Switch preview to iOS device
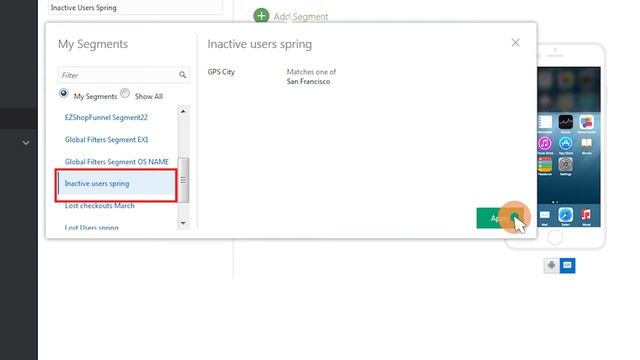The height and width of the screenshot is (360, 640). click(567, 265)
